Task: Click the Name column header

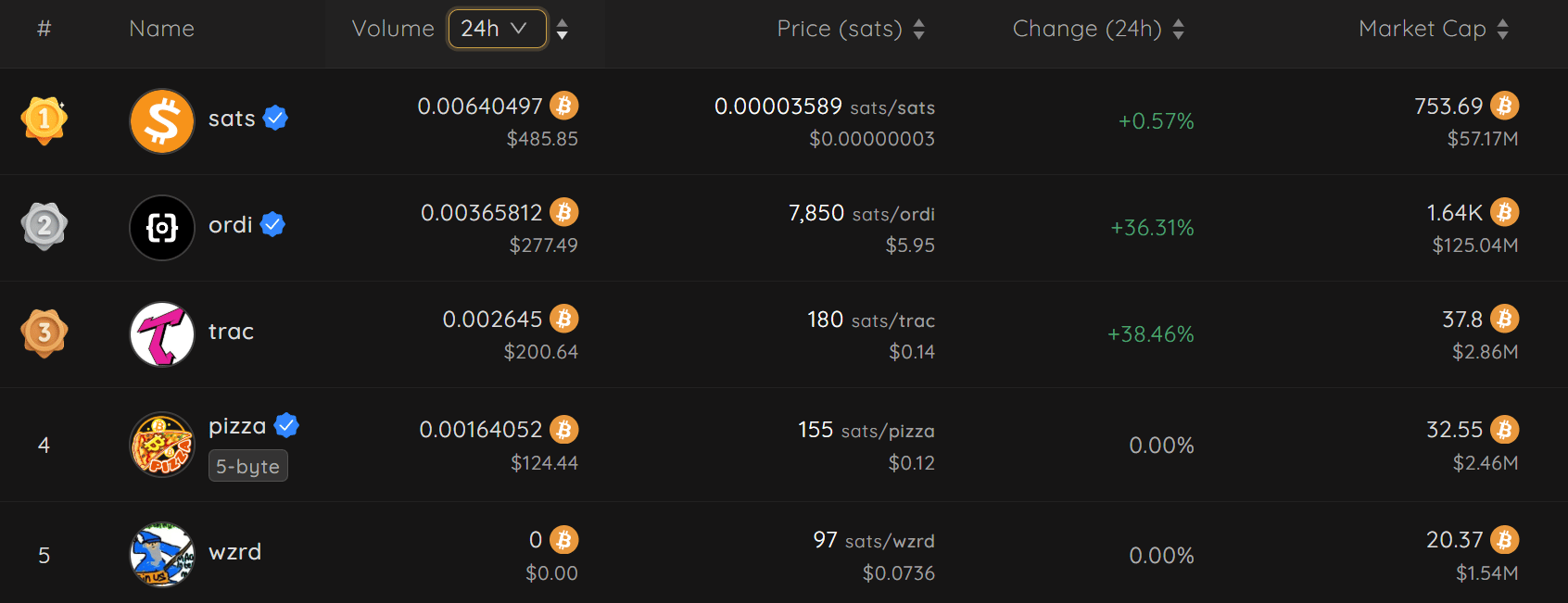Action: (161, 29)
